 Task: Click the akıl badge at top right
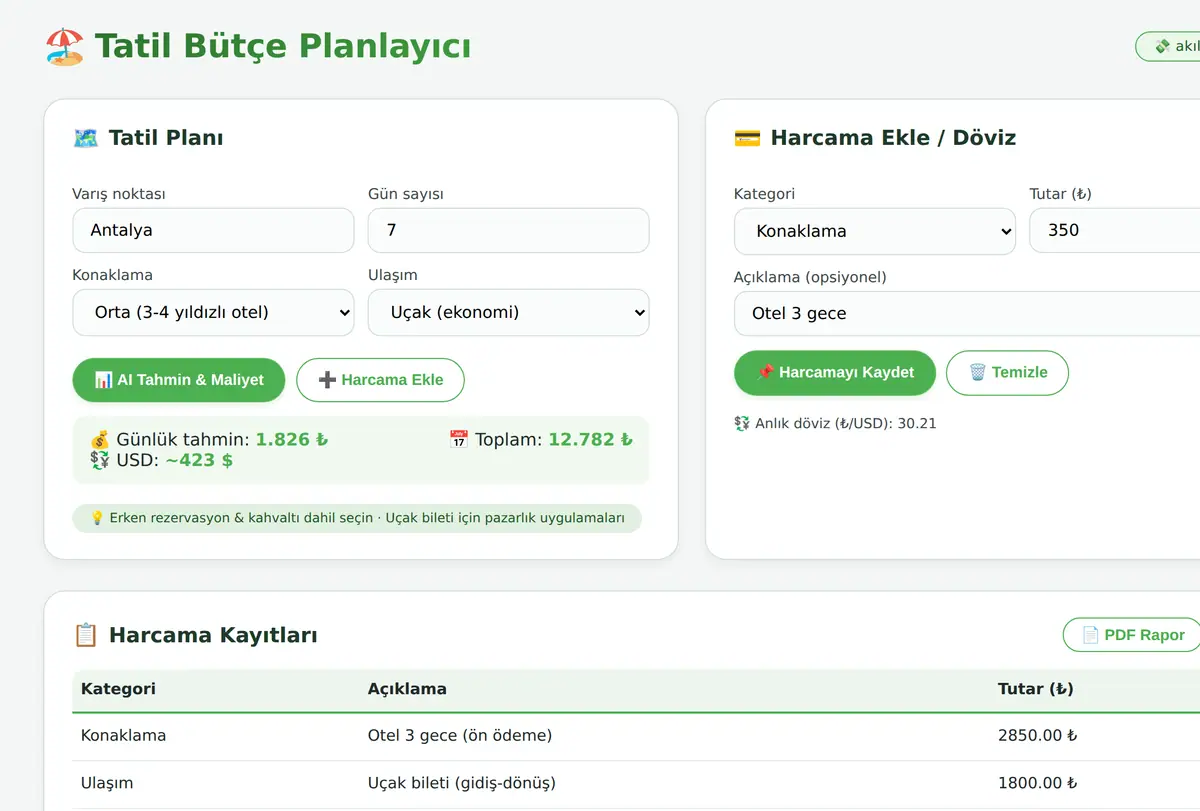1168,46
